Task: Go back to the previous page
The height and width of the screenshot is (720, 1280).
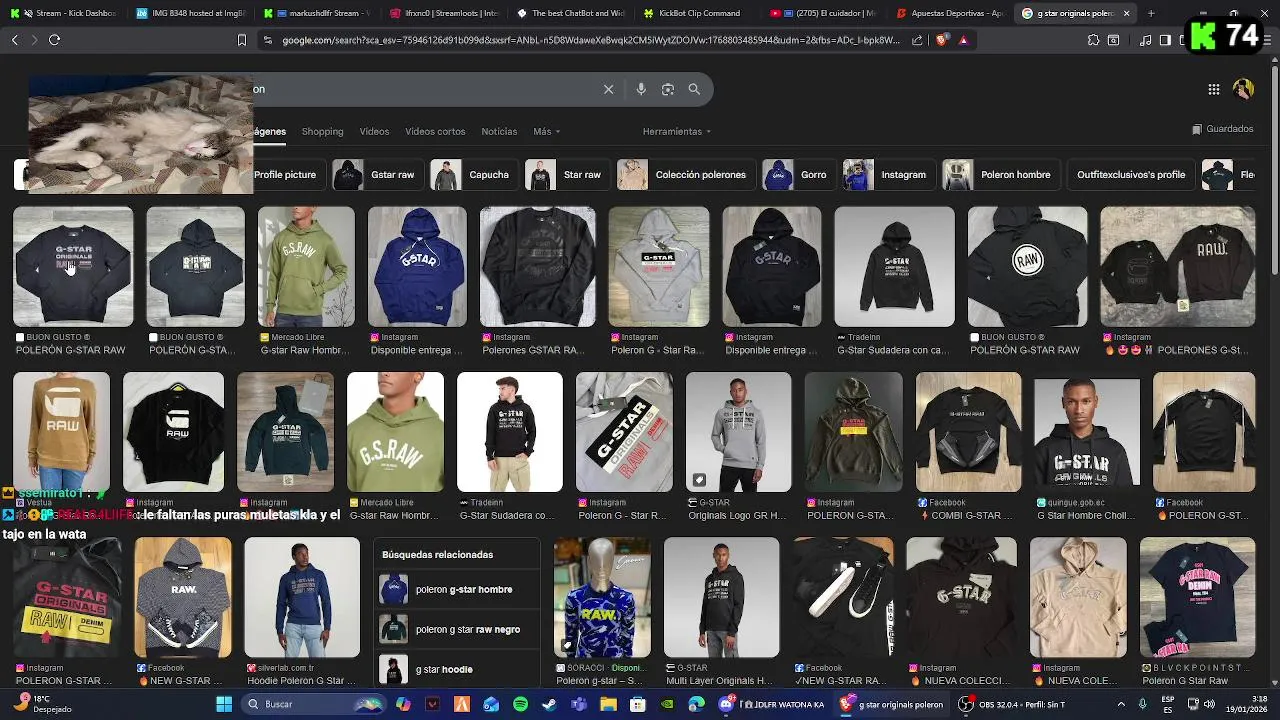Action: 14,40
